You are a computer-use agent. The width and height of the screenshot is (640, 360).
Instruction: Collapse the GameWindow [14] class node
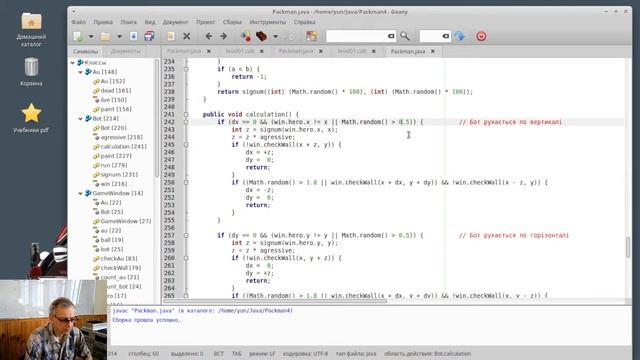(80, 193)
